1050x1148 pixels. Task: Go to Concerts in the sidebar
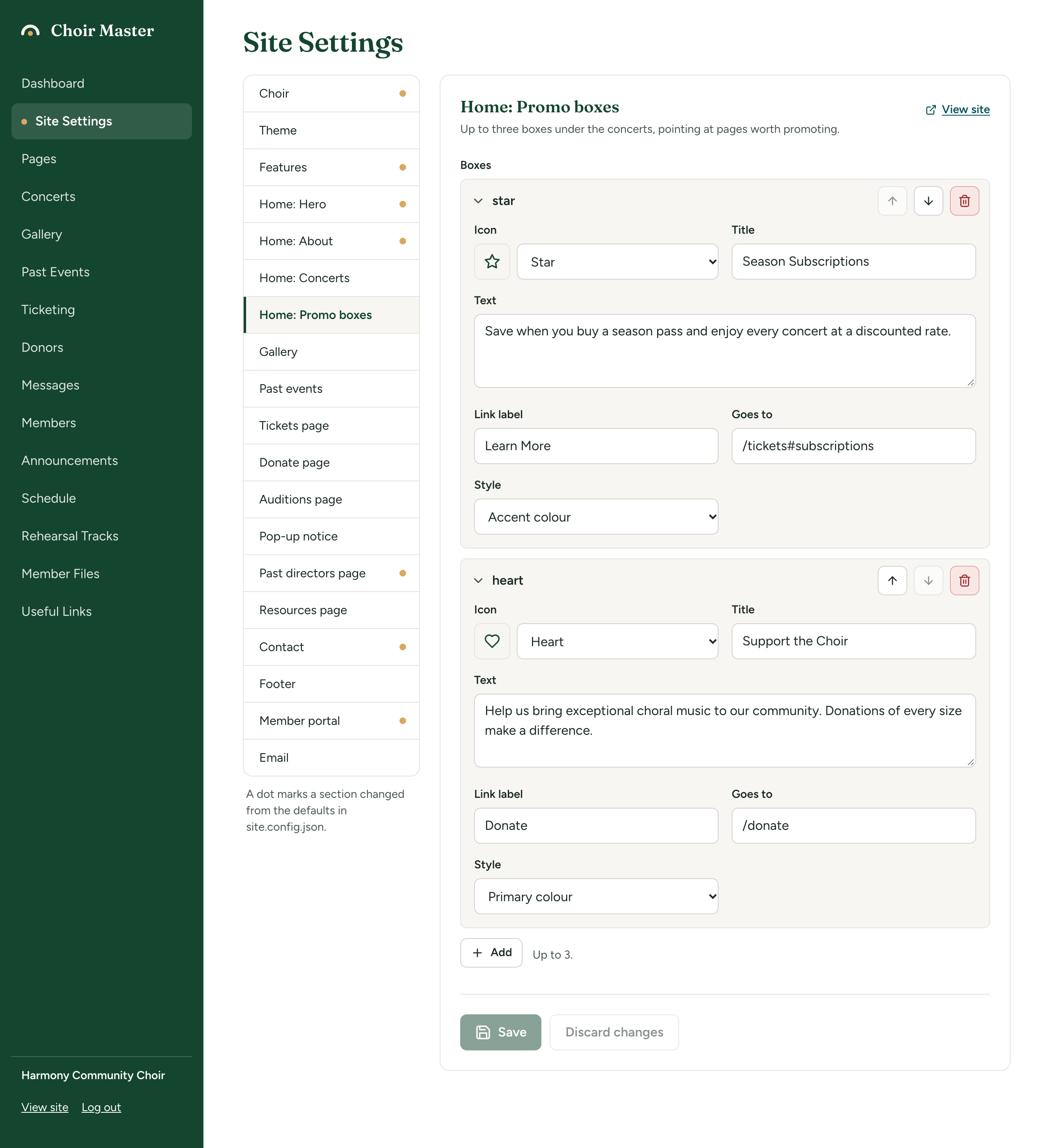[x=101, y=196]
